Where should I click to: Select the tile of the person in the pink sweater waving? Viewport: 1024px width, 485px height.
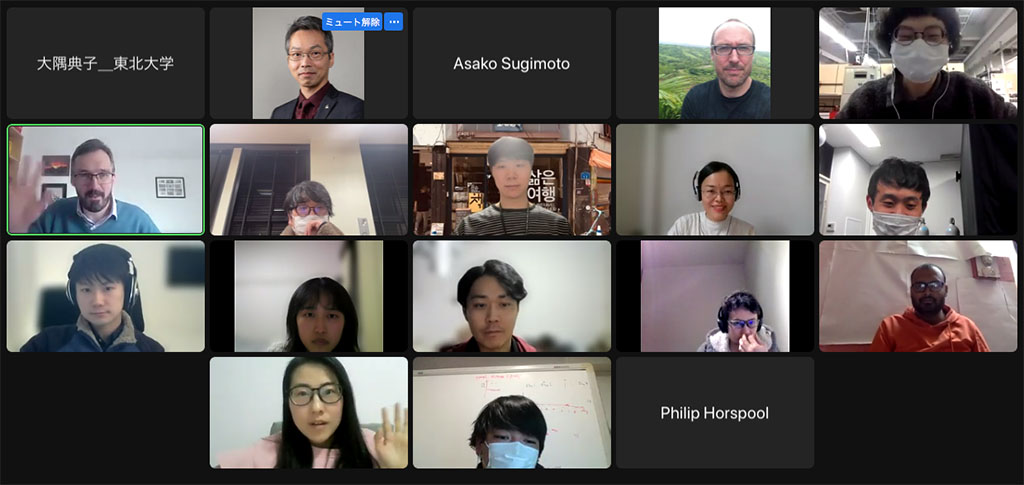[x=308, y=413]
